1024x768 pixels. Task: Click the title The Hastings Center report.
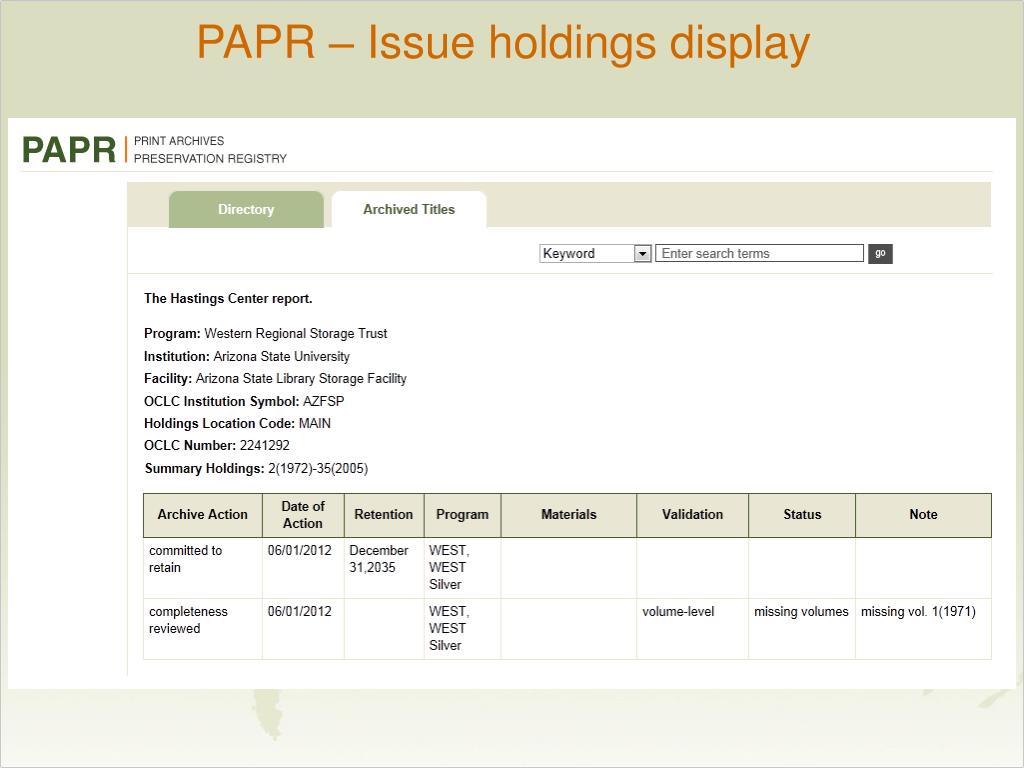point(229,298)
